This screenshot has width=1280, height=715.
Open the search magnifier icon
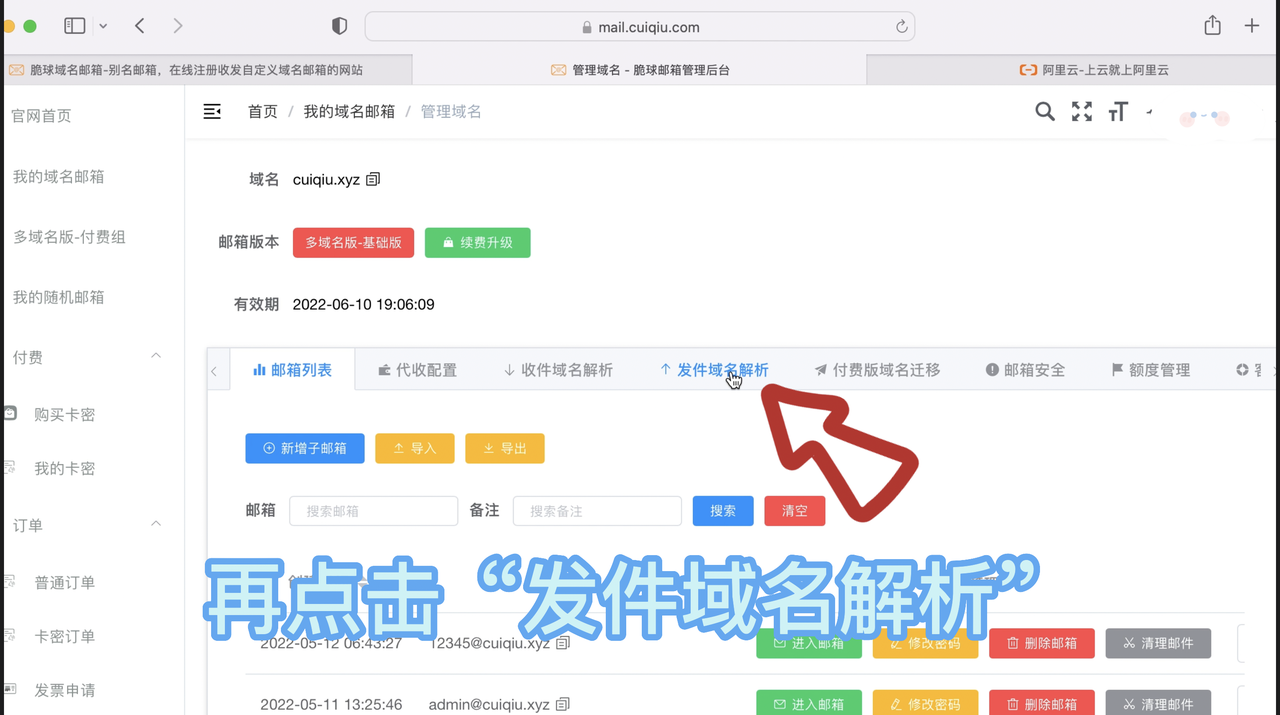point(1045,111)
